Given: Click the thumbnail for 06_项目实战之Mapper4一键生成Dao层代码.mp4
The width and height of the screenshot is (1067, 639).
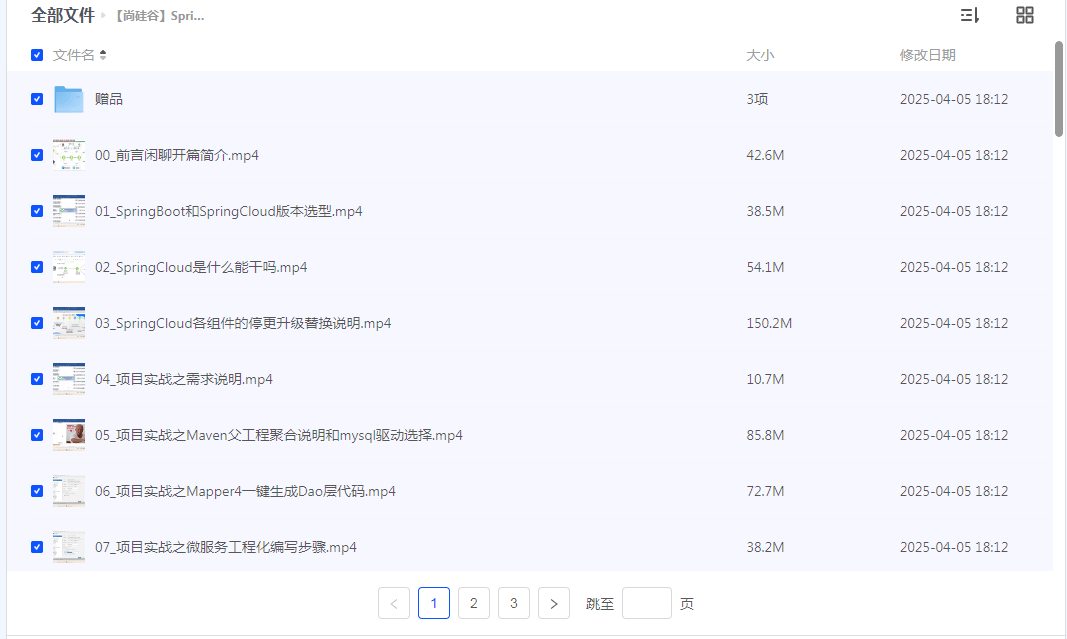Looking at the screenshot, I should coord(67,491).
